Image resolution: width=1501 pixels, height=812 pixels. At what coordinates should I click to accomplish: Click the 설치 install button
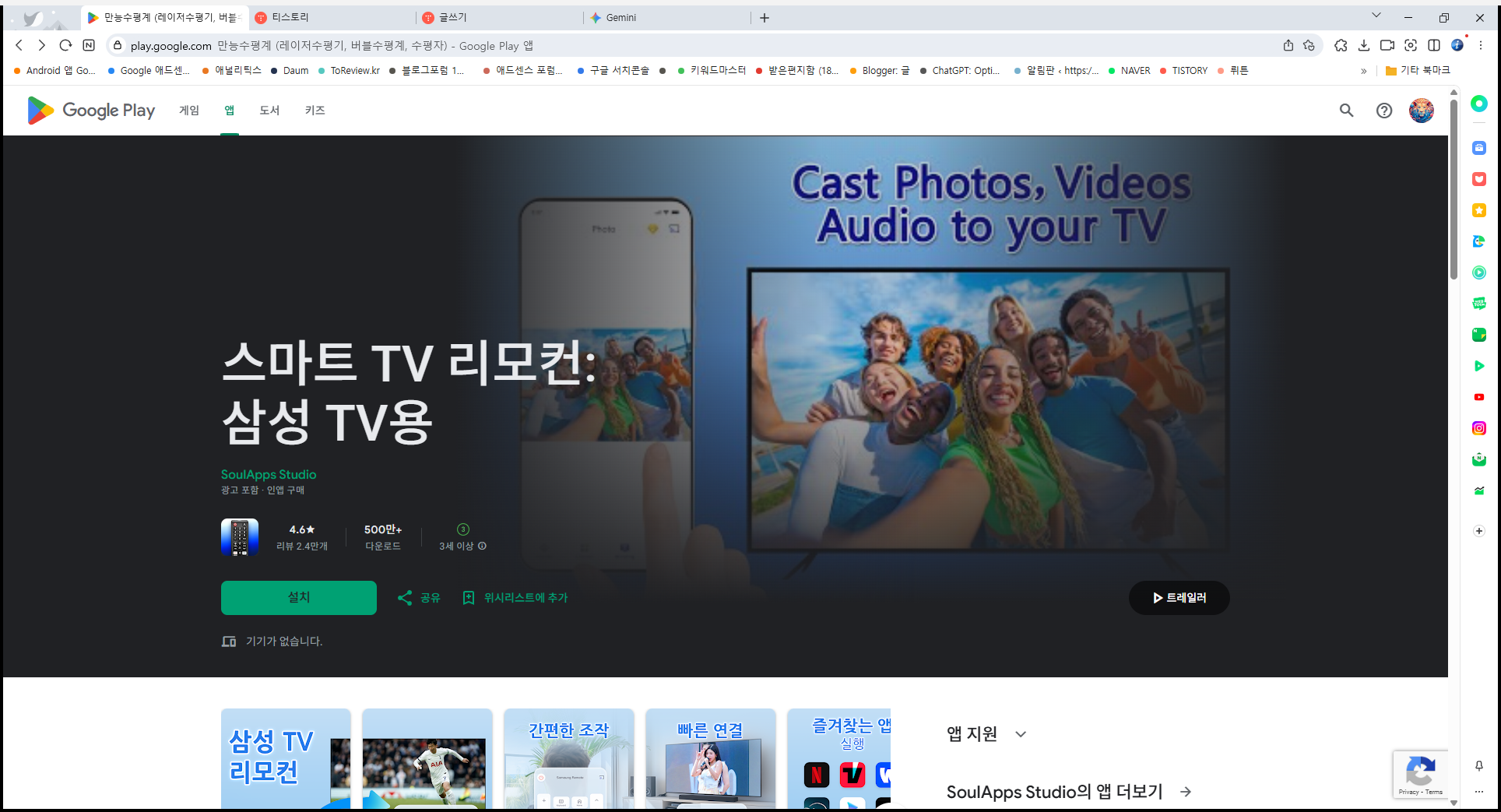(298, 597)
